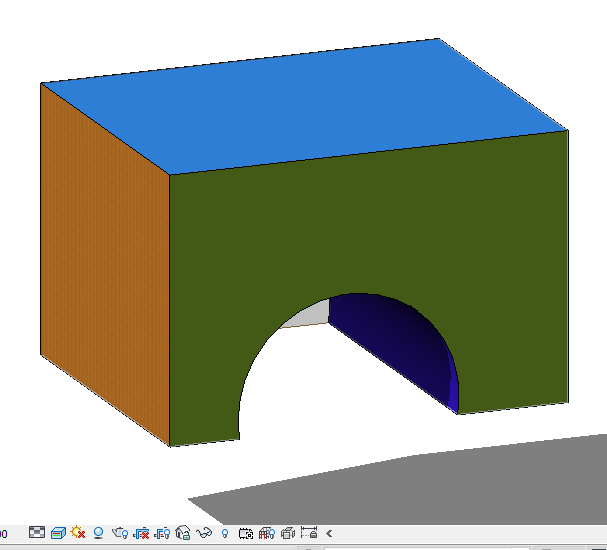Open the Unlocked 3D View house icon
607x550 pixels.
183,533
